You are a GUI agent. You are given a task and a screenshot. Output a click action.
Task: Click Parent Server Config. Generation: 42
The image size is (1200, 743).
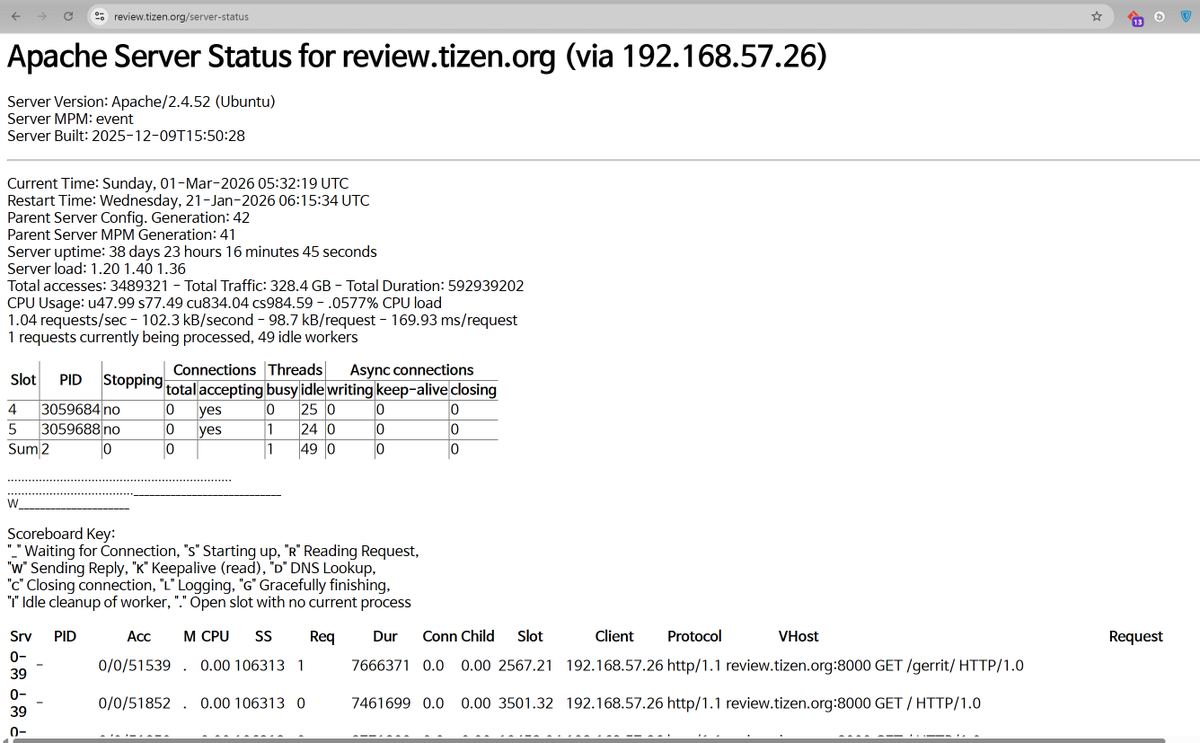click(128, 217)
